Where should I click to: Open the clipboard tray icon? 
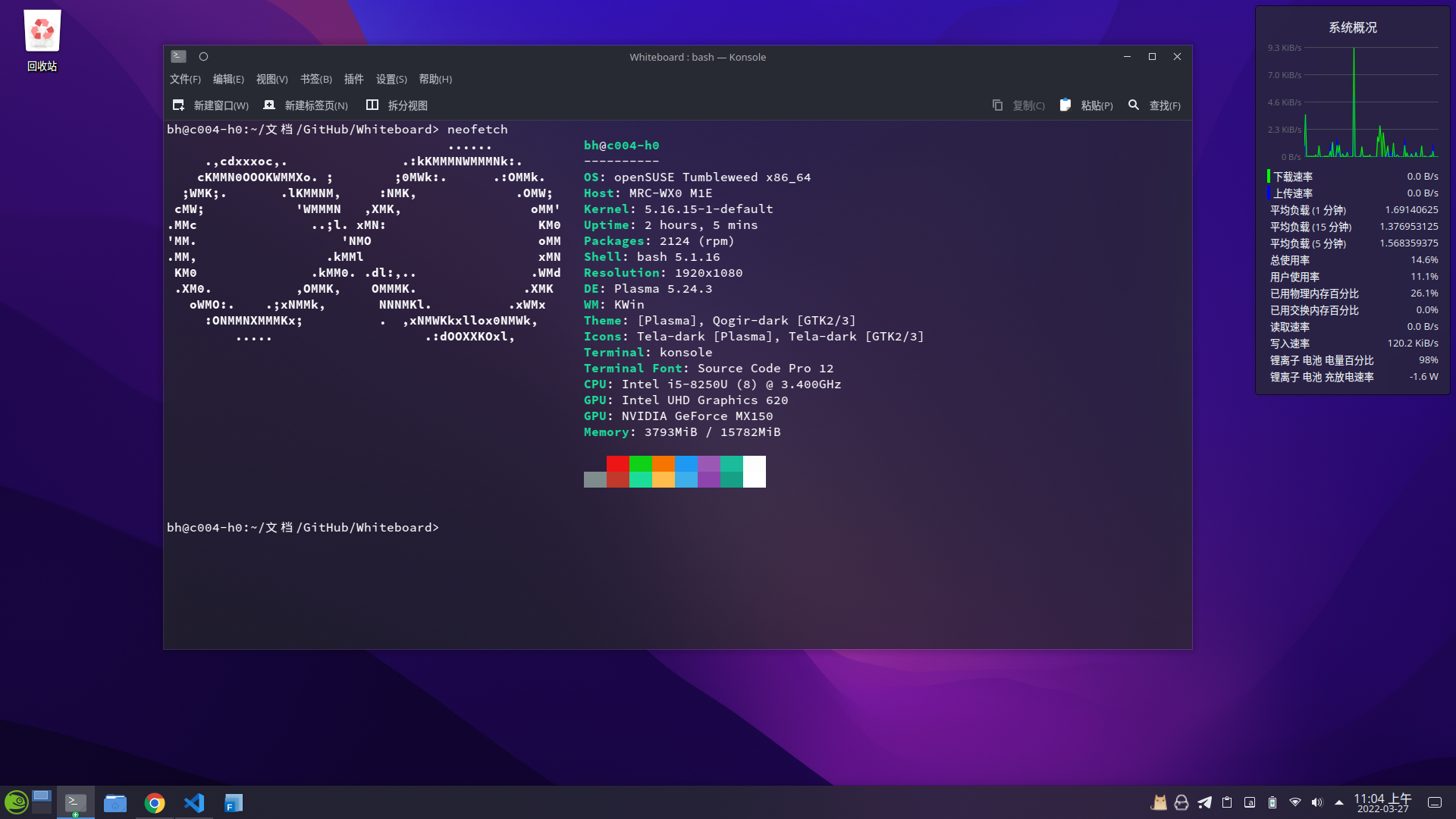(1227, 802)
